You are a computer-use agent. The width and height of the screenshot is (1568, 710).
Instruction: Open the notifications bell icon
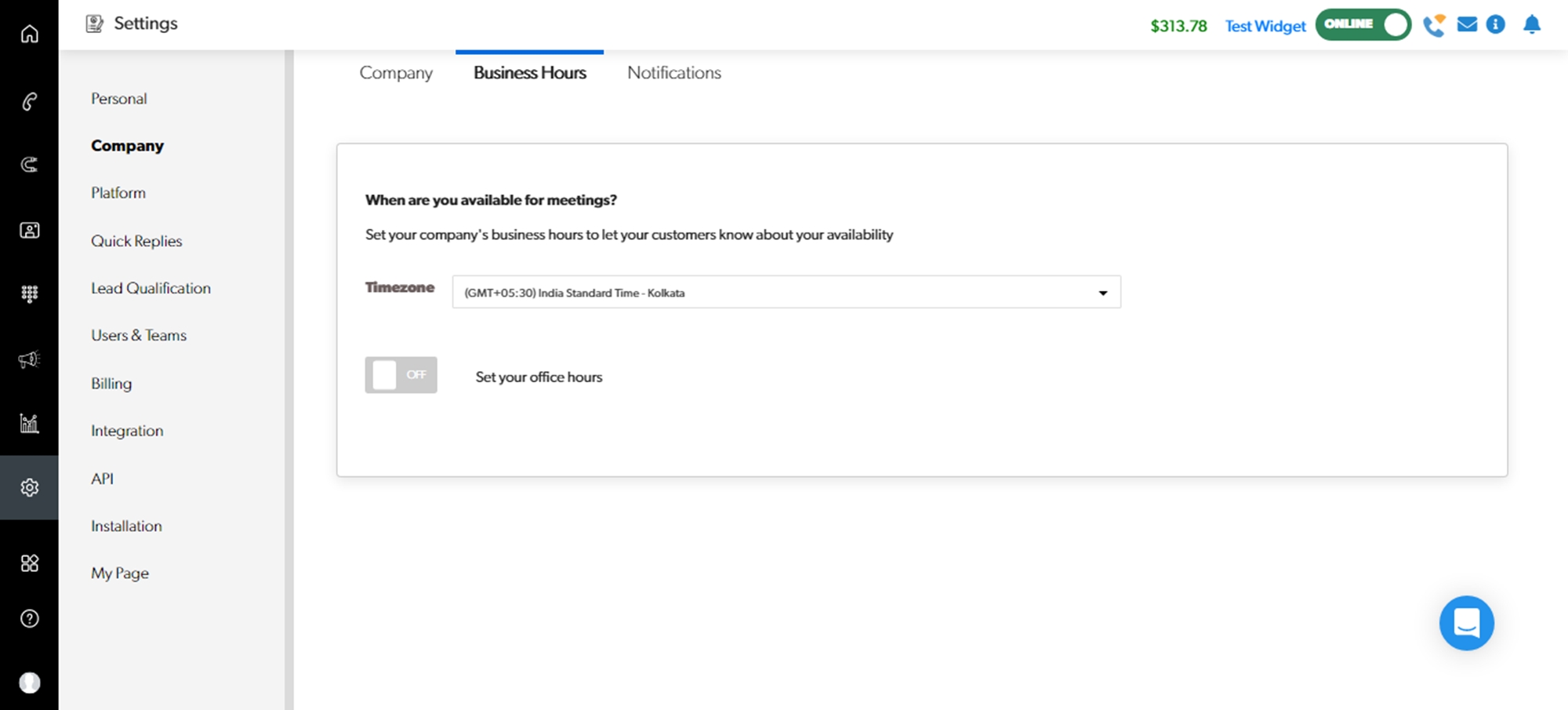(x=1531, y=25)
